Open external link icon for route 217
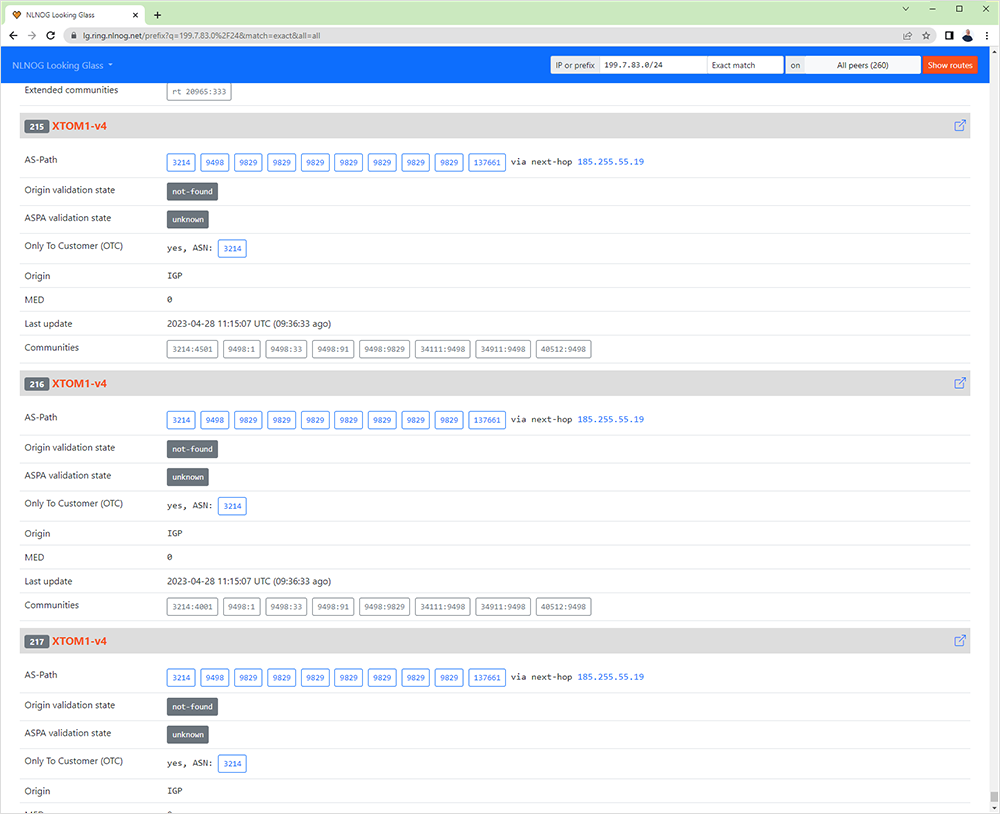 coord(960,641)
